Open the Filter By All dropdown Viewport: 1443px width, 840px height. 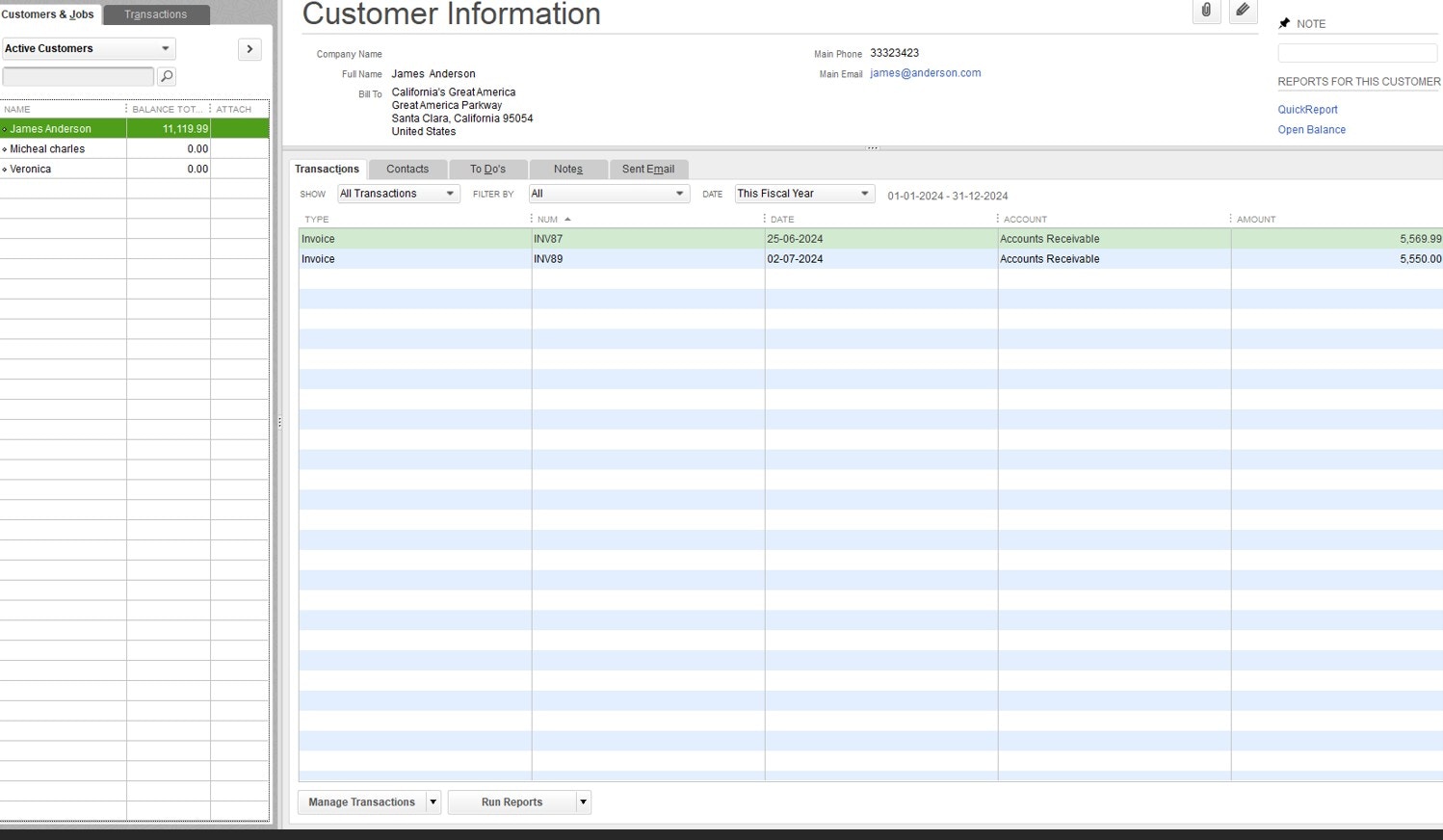[609, 194]
